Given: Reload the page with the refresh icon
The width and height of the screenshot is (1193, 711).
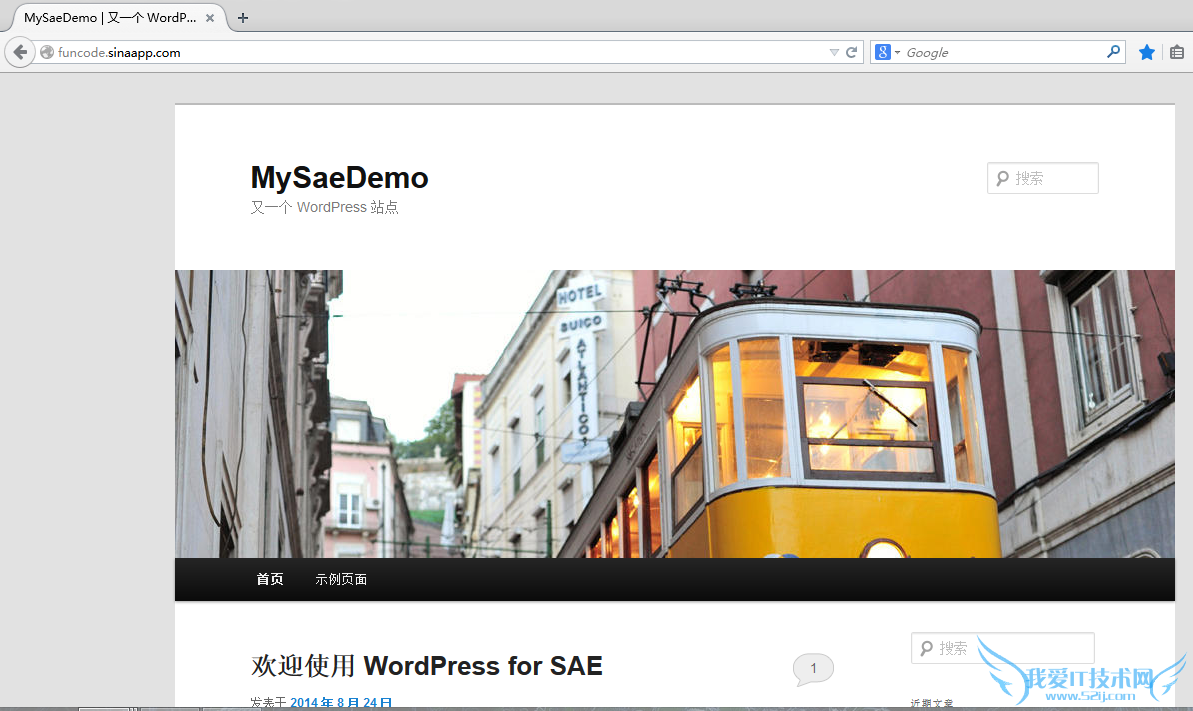Looking at the screenshot, I should pos(852,52).
